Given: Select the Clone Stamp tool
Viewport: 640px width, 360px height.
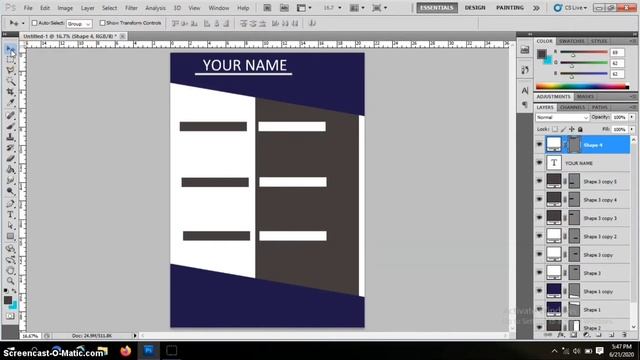Looking at the screenshot, I should point(10,137).
